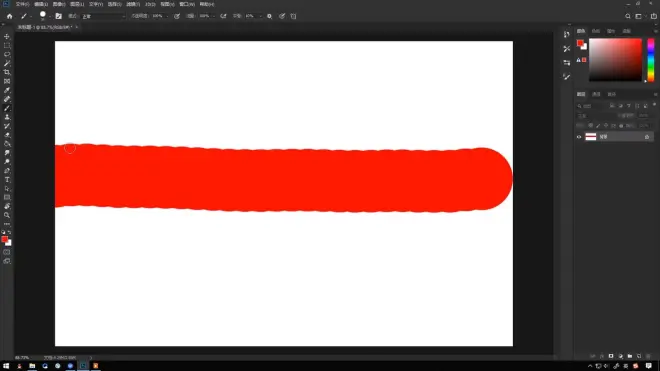Select the Healing Brush tool
This screenshot has height=371, width=660.
pos(7,99)
